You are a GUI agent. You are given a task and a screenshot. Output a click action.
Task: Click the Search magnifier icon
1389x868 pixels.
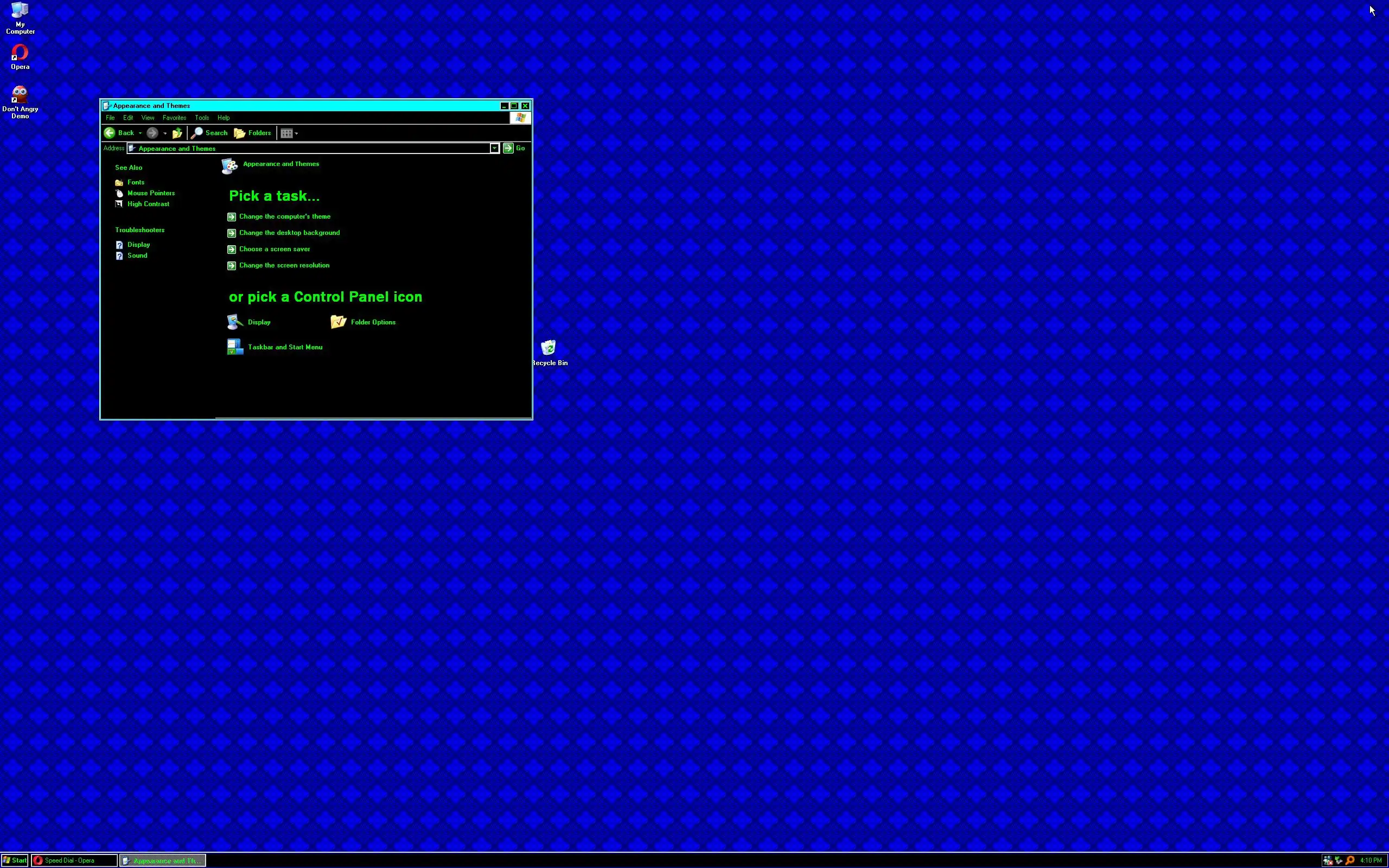197,132
